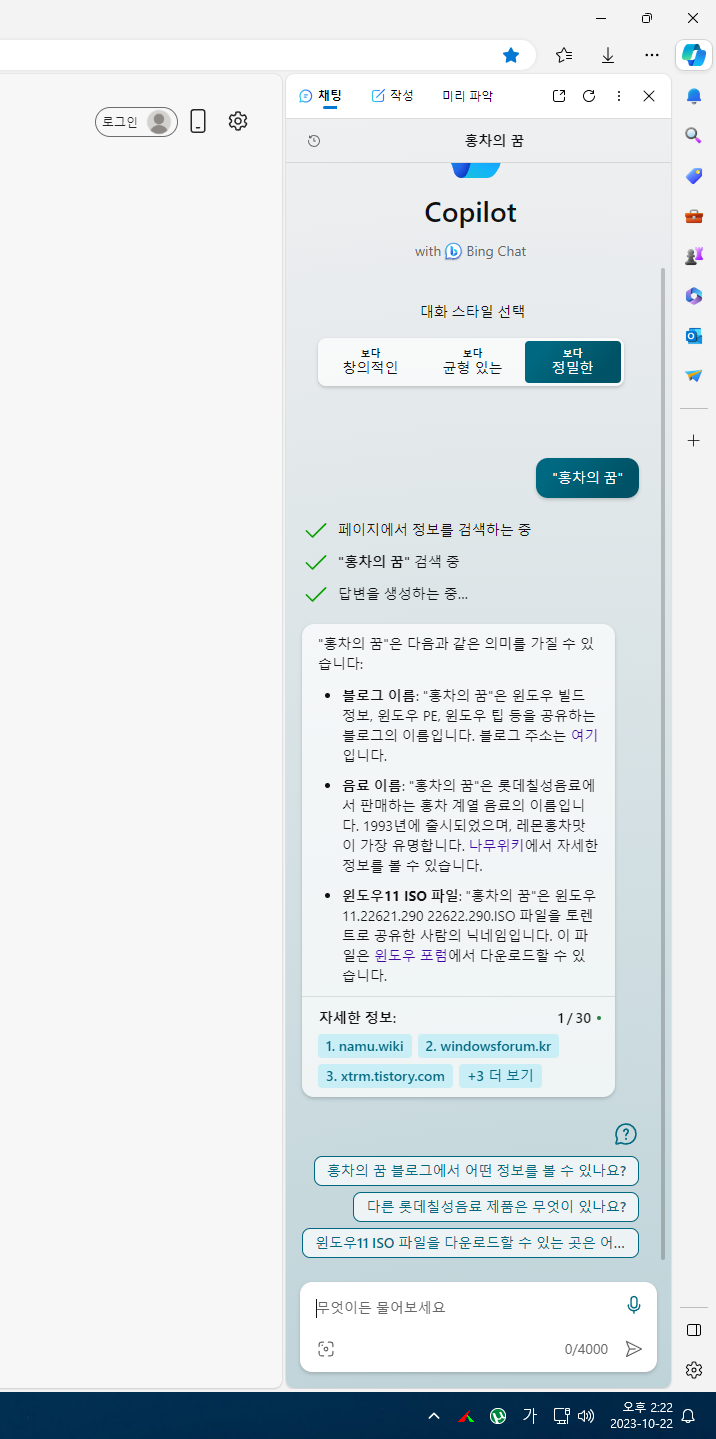The width and height of the screenshot is (716, 1439).
Task: Click the uTorrent tray icon
Action: [x=497, y=1416]
